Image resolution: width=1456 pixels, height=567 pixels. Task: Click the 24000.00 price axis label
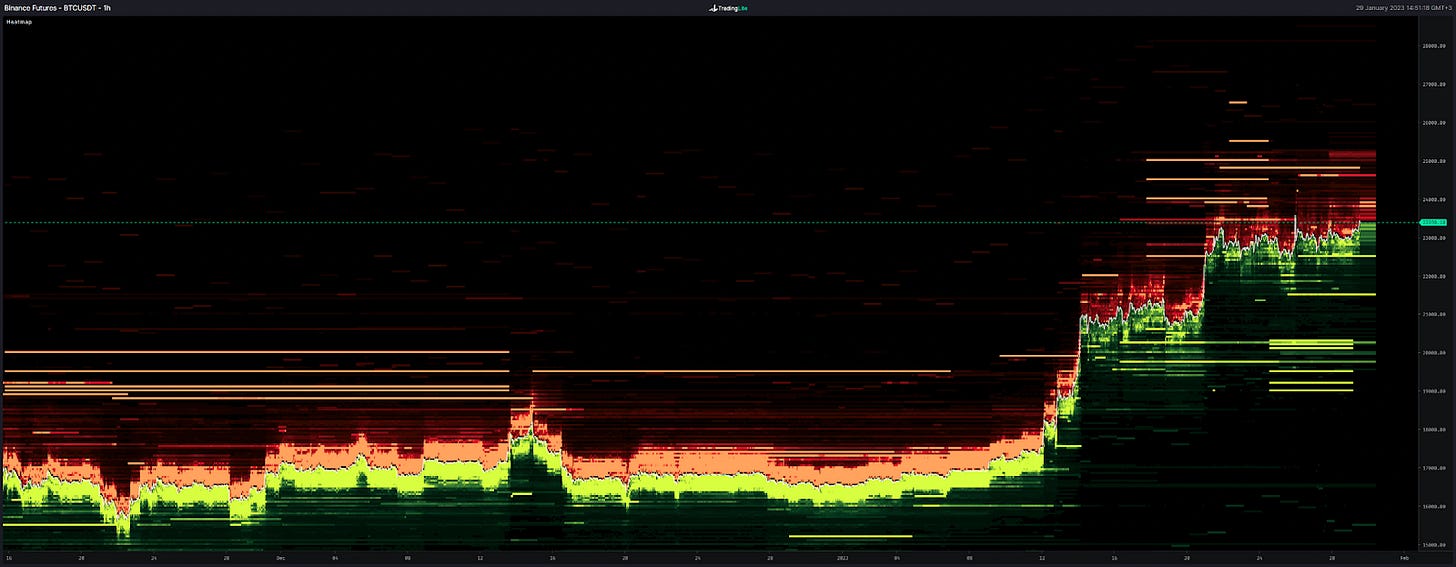[x=1435, y=200]
